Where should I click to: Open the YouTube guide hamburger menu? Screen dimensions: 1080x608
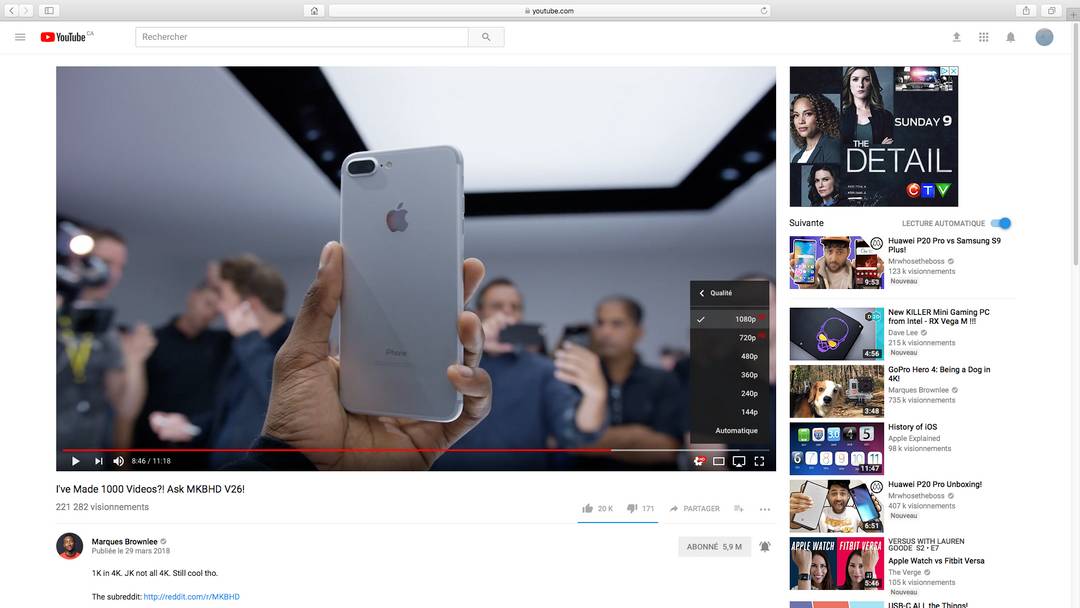20,37
